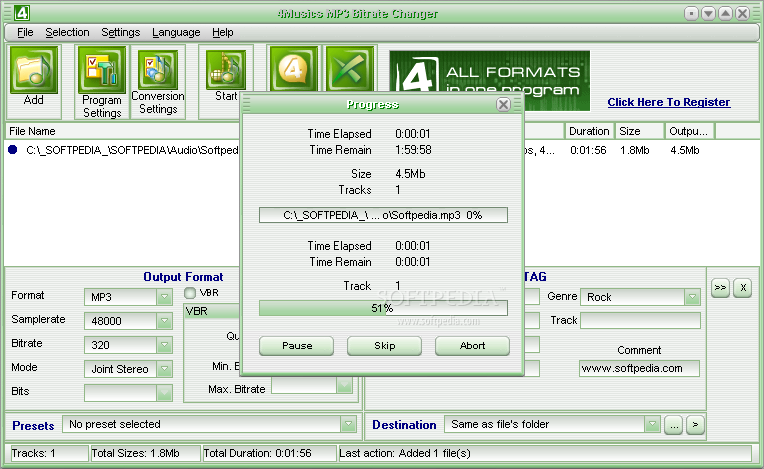This screenshot has height=469, width=764.
Task: Click the Comment field with www.softpedia.com
Action: pos(639,369)
